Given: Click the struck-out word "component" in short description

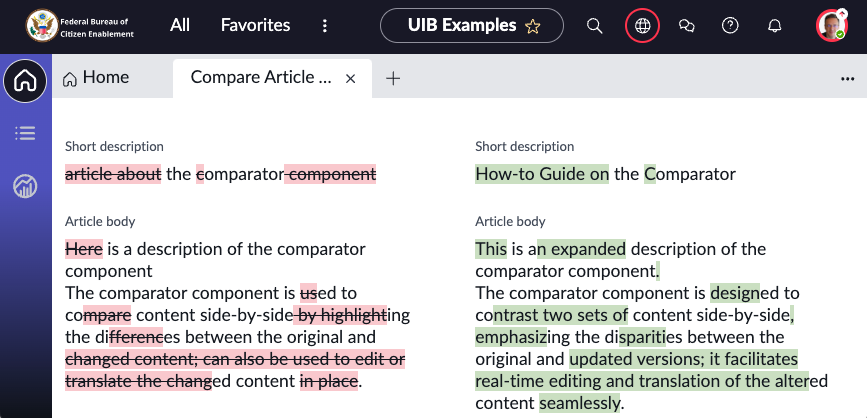Looking at the screenshot, I should pyautogui.click(x=331, y=174).
